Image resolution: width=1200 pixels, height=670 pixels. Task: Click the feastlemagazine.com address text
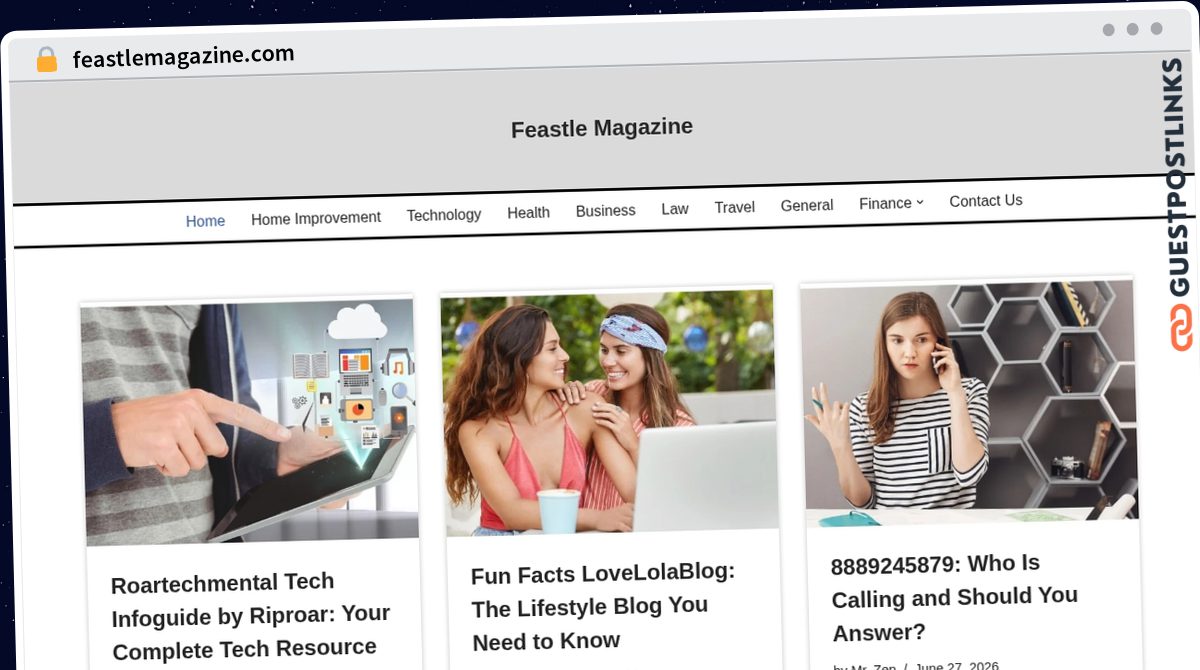click(184, 56)
